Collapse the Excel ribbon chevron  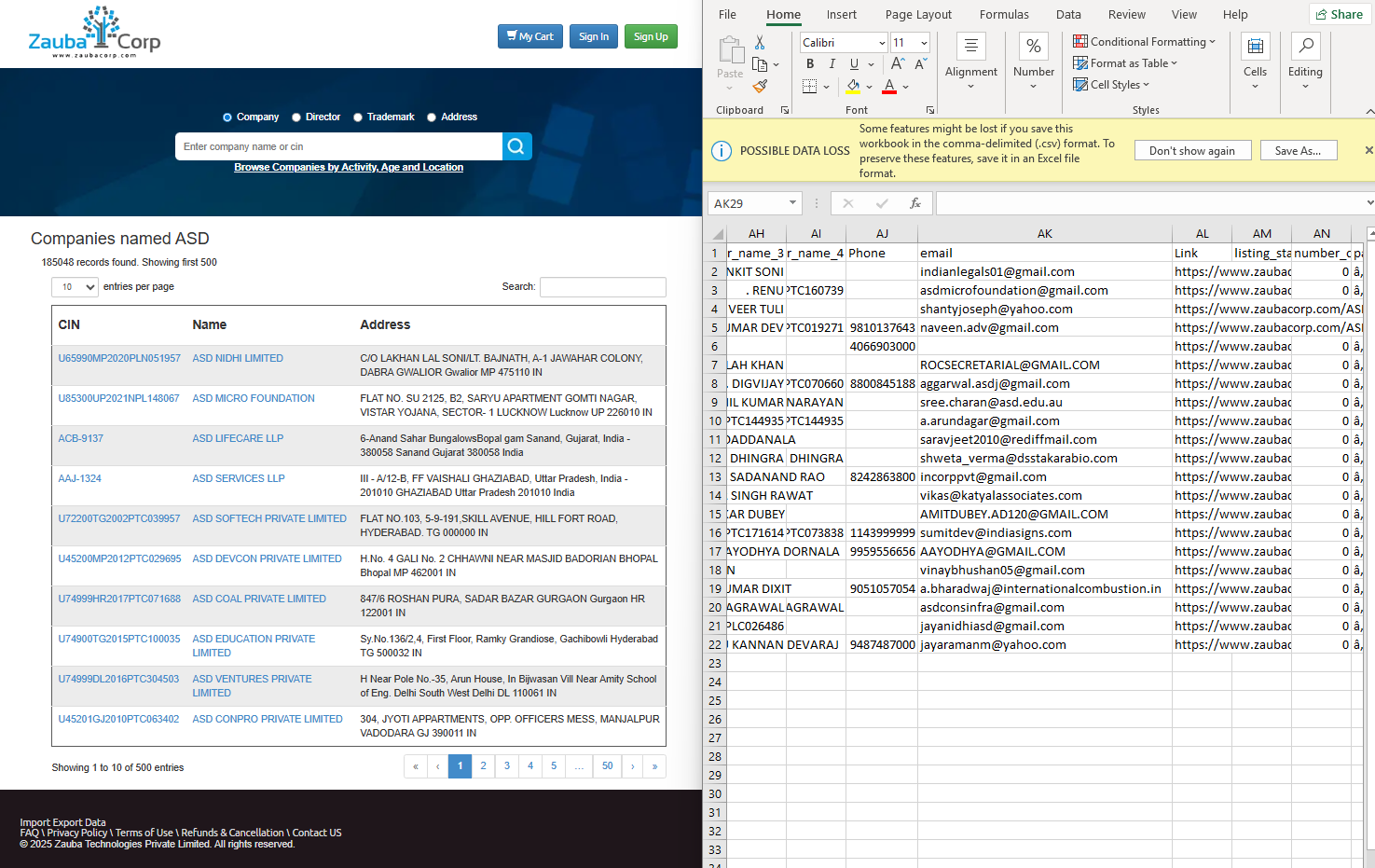tap(1369, 111)
